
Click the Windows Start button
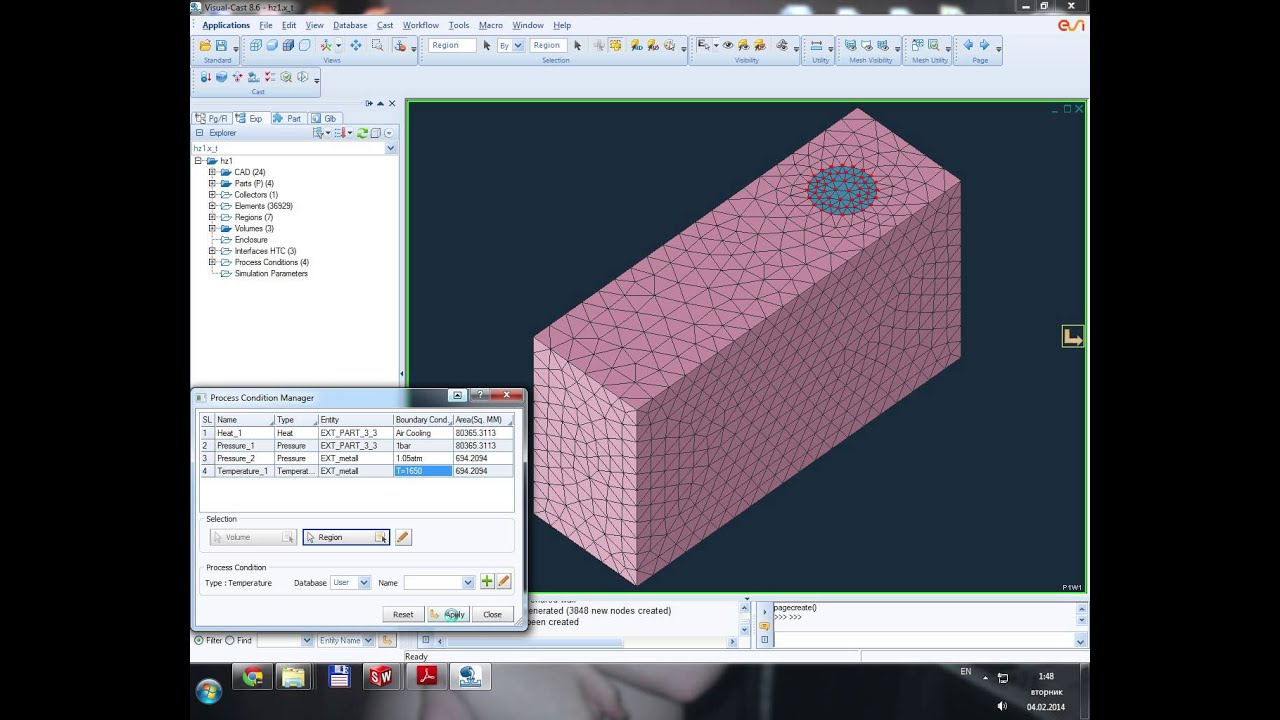(209, 691)
